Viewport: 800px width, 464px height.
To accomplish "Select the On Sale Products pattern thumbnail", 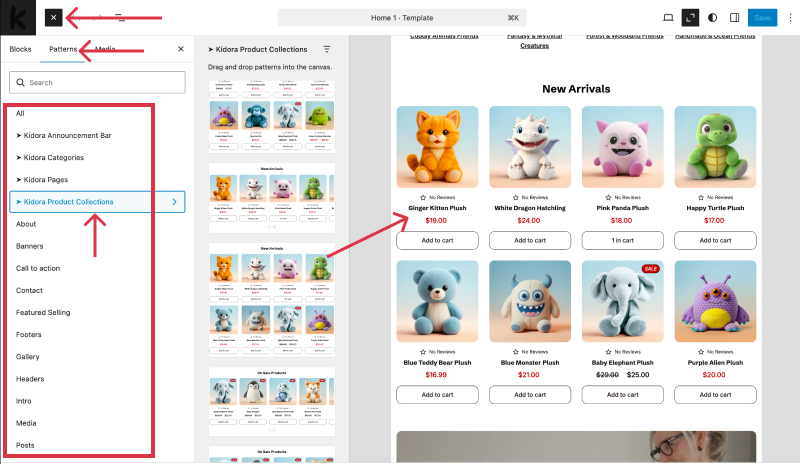I will click(271, 401).
